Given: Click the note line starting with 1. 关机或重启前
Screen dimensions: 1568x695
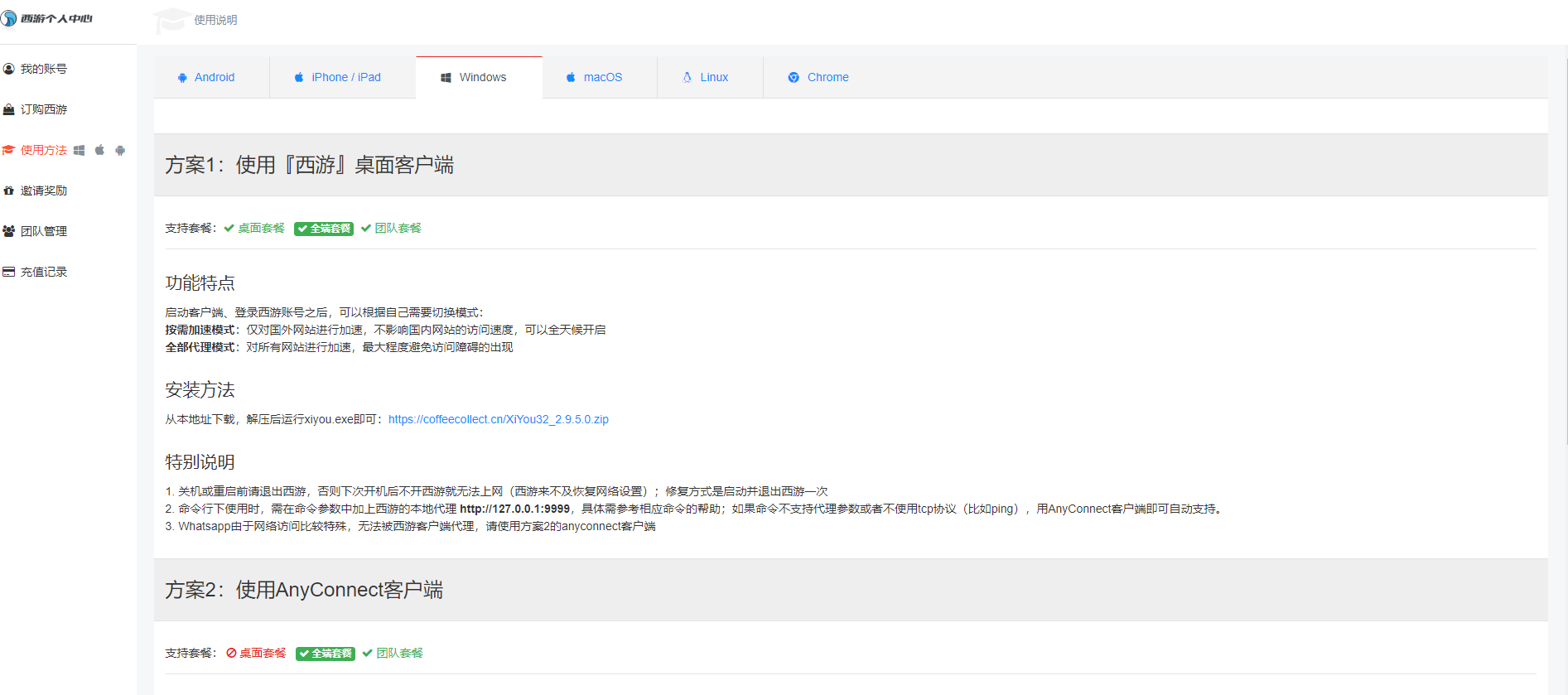Looking at the screenshot, I should tap(496, 491).
